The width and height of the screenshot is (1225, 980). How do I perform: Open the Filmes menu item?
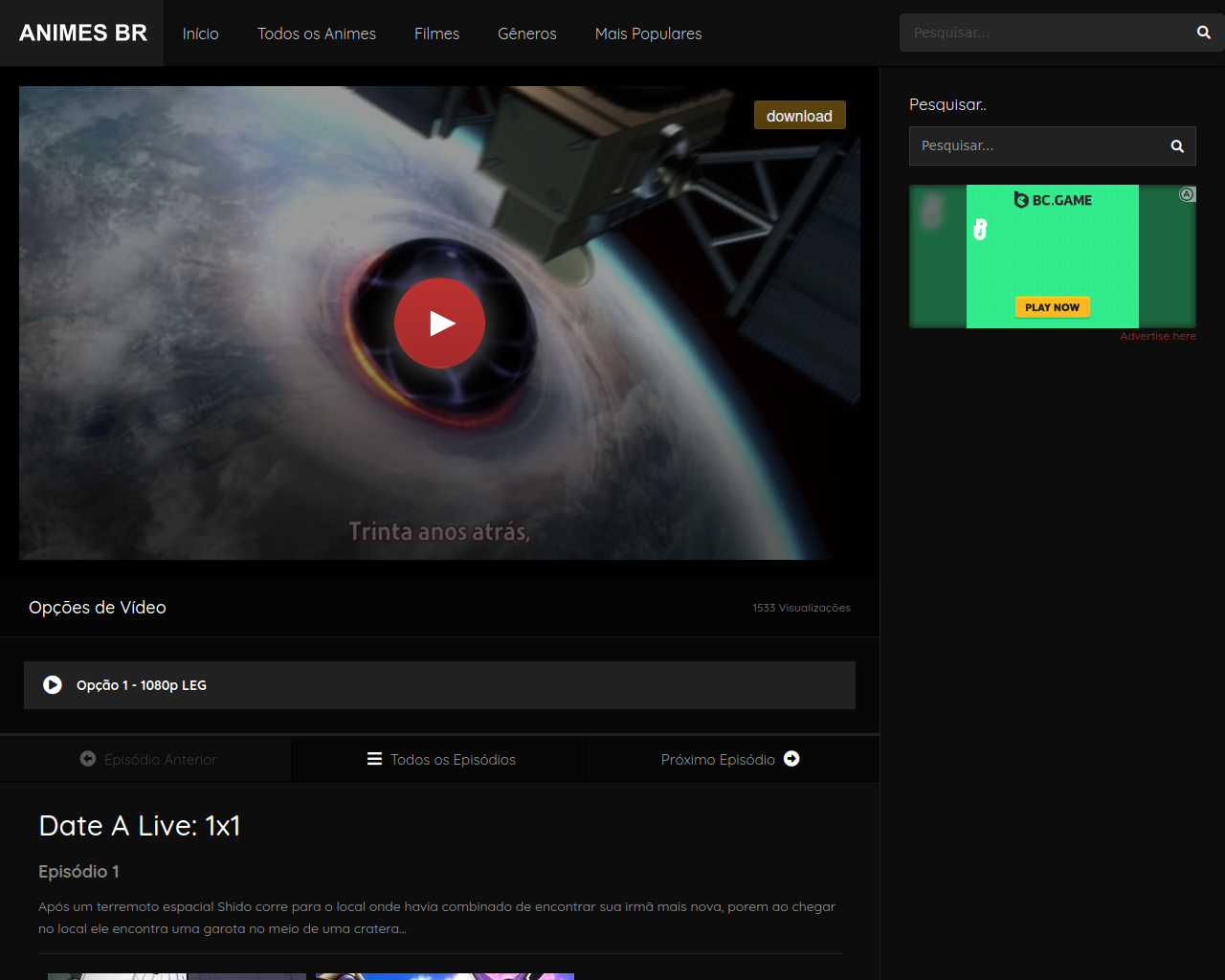coord(436,33)
